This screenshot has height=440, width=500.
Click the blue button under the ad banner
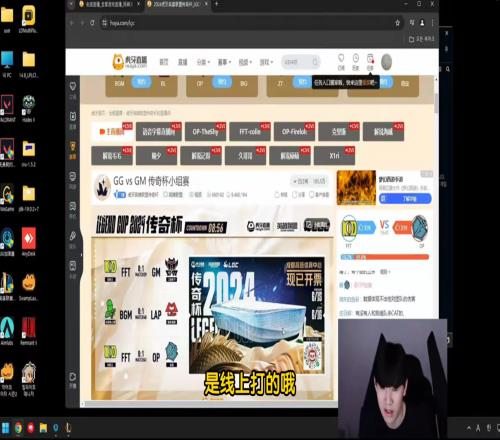[405, 199]
